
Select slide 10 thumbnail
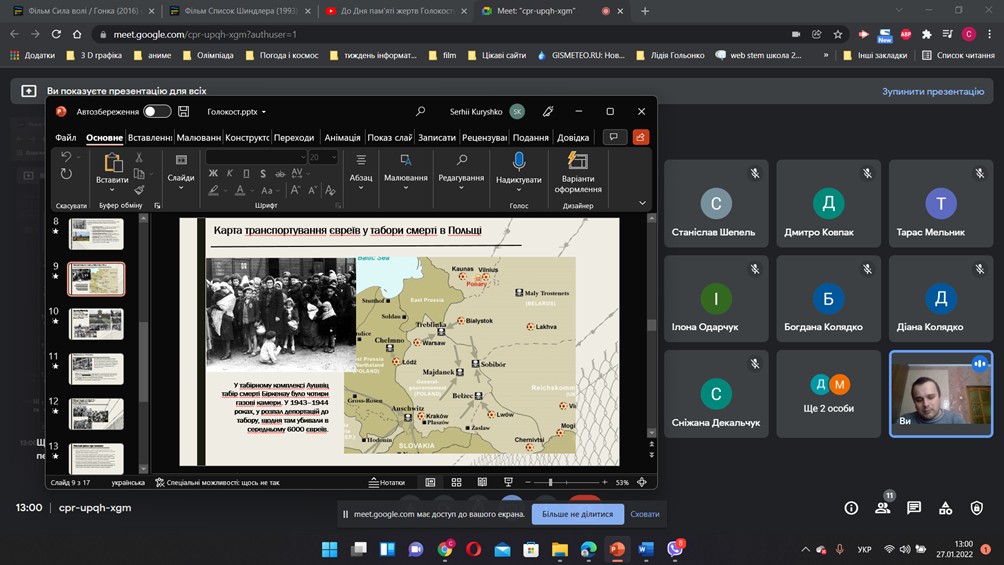tap(96, 323)
